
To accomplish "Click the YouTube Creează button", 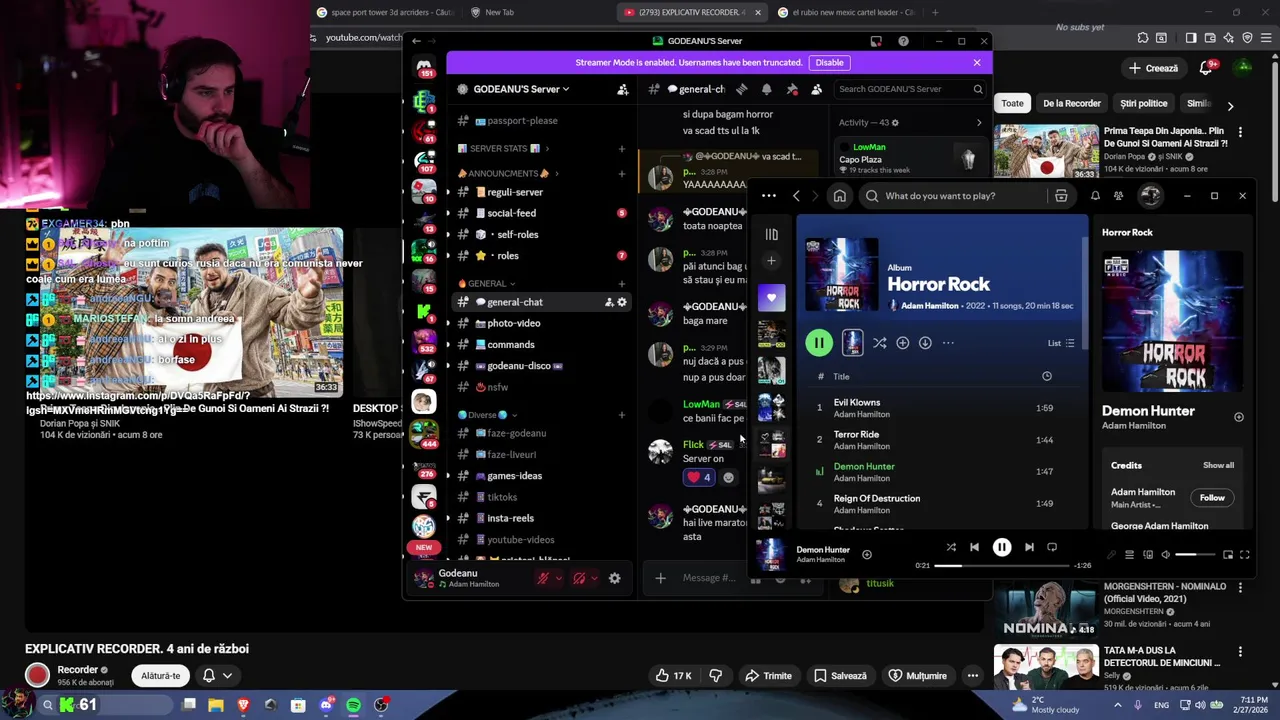I will pos(1153,68).
